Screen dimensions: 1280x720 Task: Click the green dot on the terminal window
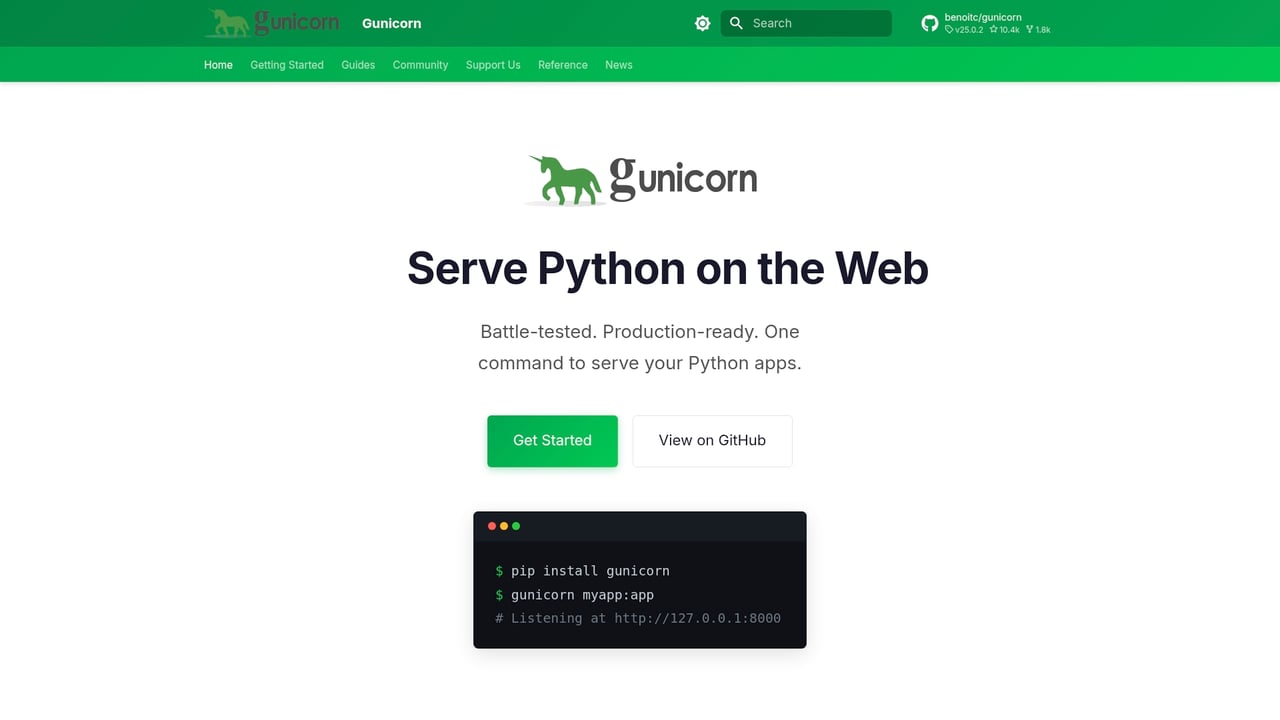(515, 525)
